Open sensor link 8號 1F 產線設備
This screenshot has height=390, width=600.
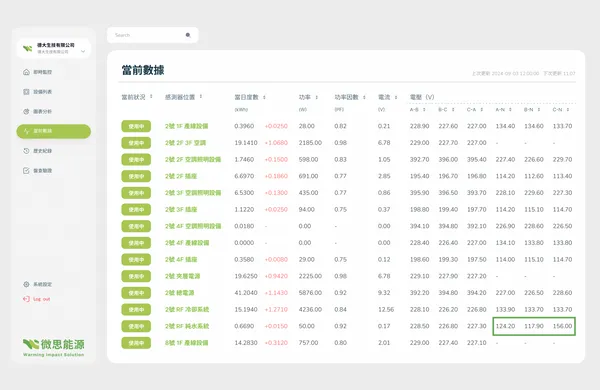pyautogui.click(x=186, y=343)
